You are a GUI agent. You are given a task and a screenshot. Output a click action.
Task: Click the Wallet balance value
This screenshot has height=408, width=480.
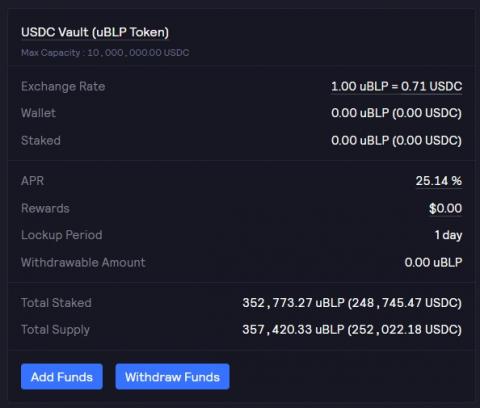(x=396, y=113)
